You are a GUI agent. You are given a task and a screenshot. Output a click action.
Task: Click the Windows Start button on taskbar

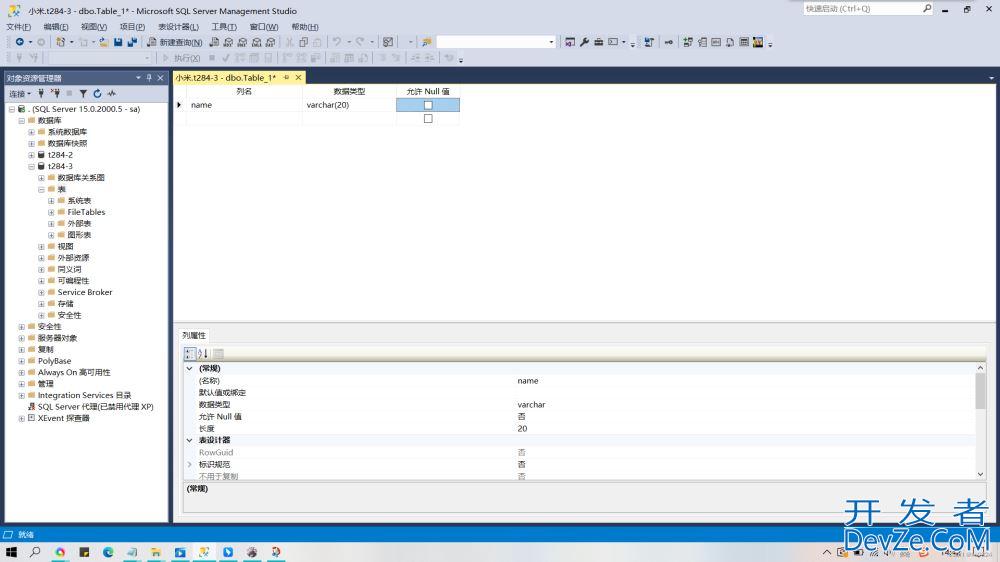coord(11,552)
